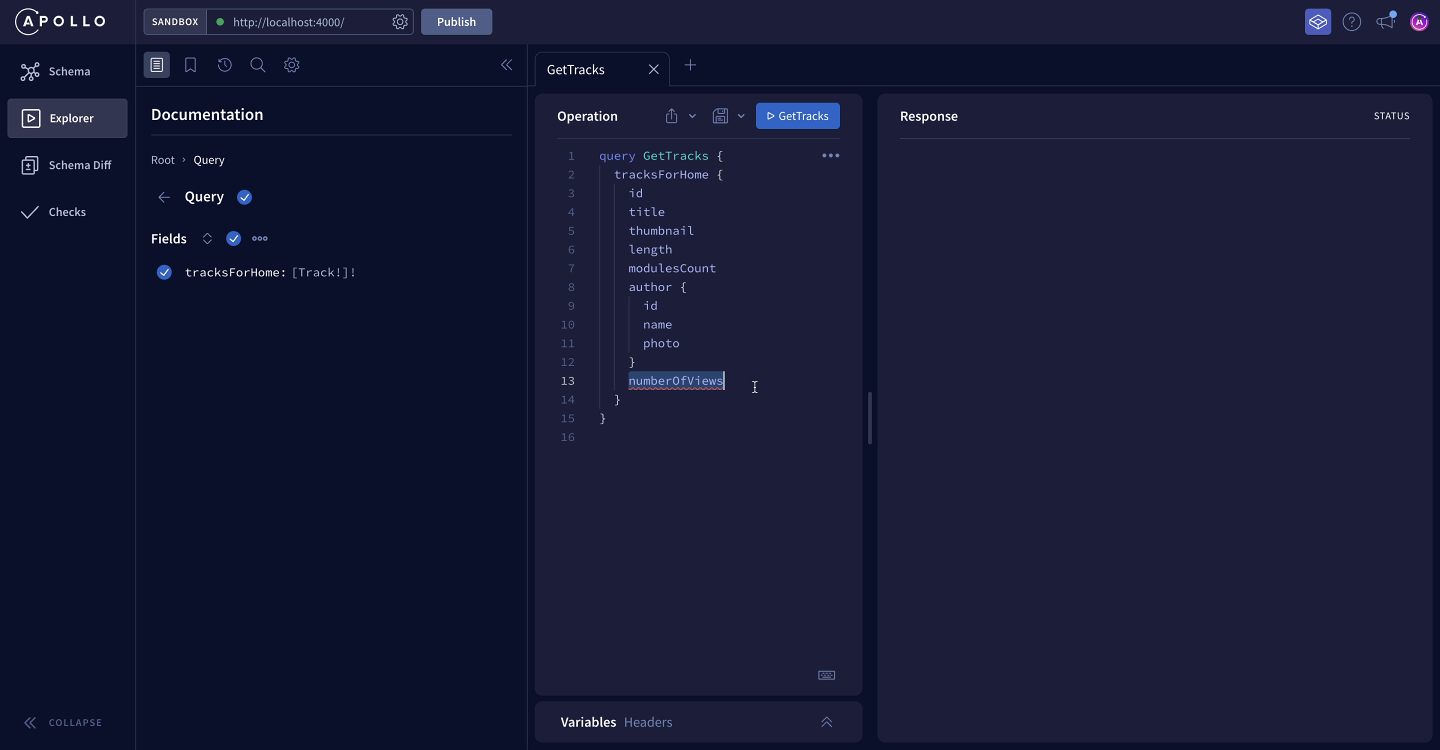
Task: Toggle select all Fields checkmark
Action: tap(233, 239)
